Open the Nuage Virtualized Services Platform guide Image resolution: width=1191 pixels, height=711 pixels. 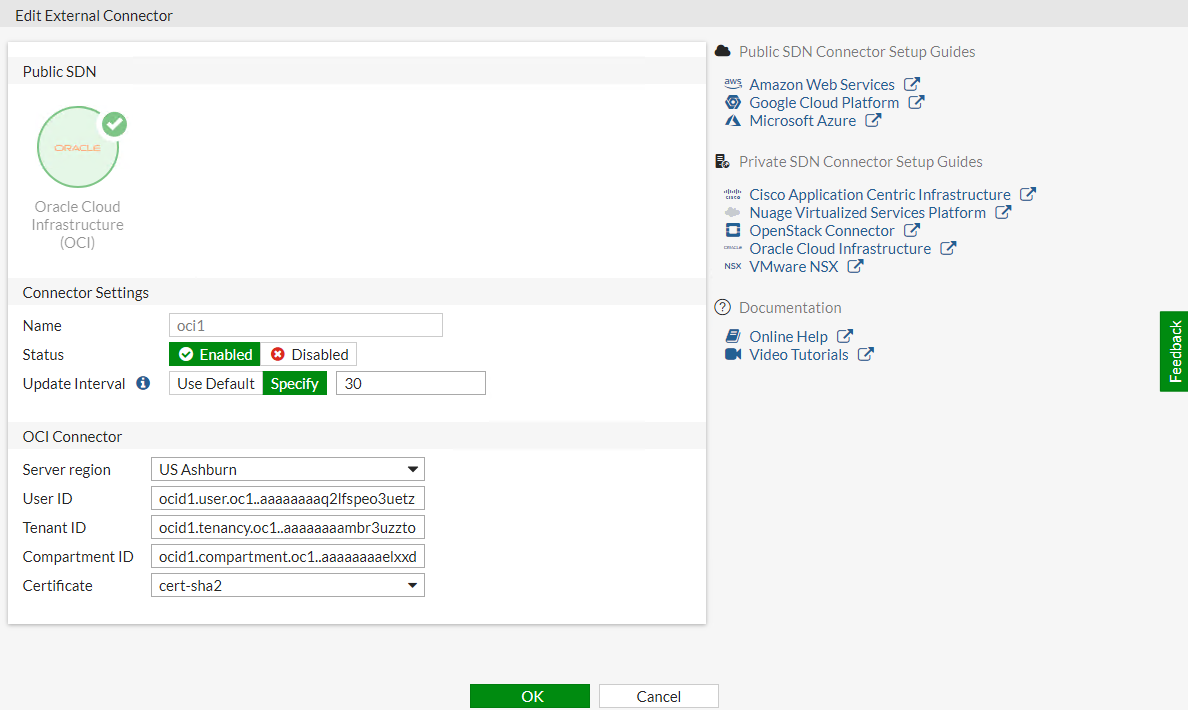click(x=867, y=212)
